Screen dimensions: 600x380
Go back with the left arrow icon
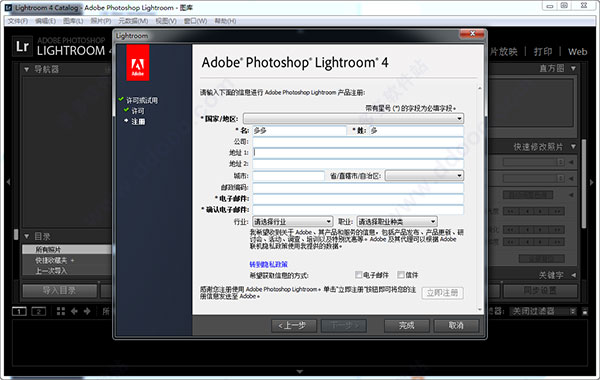(74, 311)
